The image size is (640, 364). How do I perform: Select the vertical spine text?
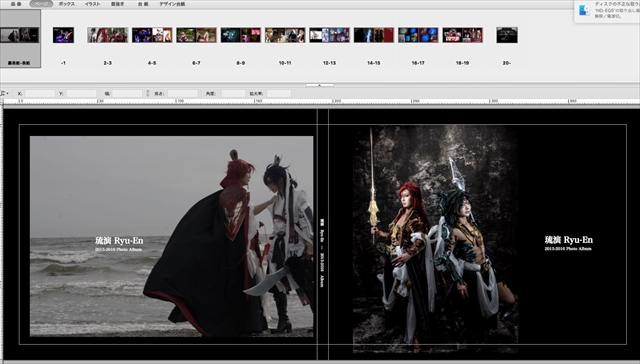322,253
